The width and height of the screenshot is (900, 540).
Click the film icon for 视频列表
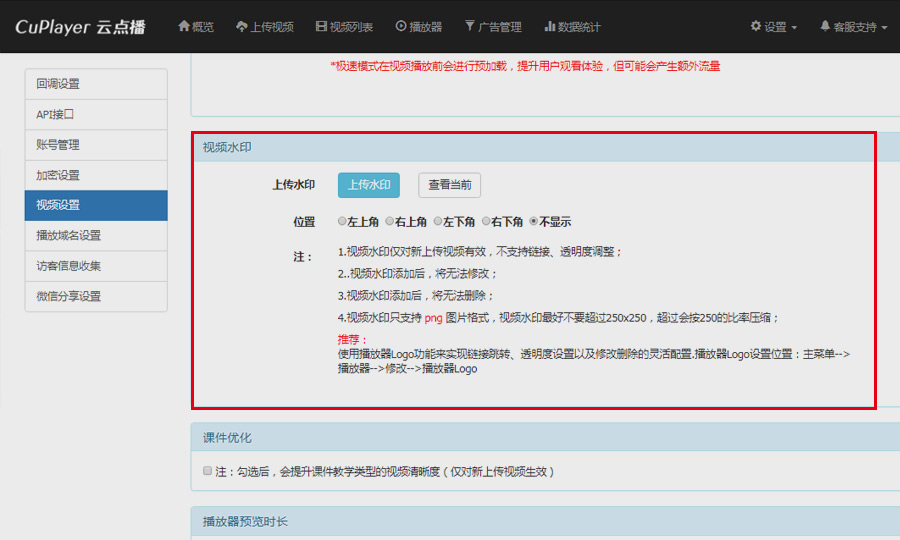(321, 27)
